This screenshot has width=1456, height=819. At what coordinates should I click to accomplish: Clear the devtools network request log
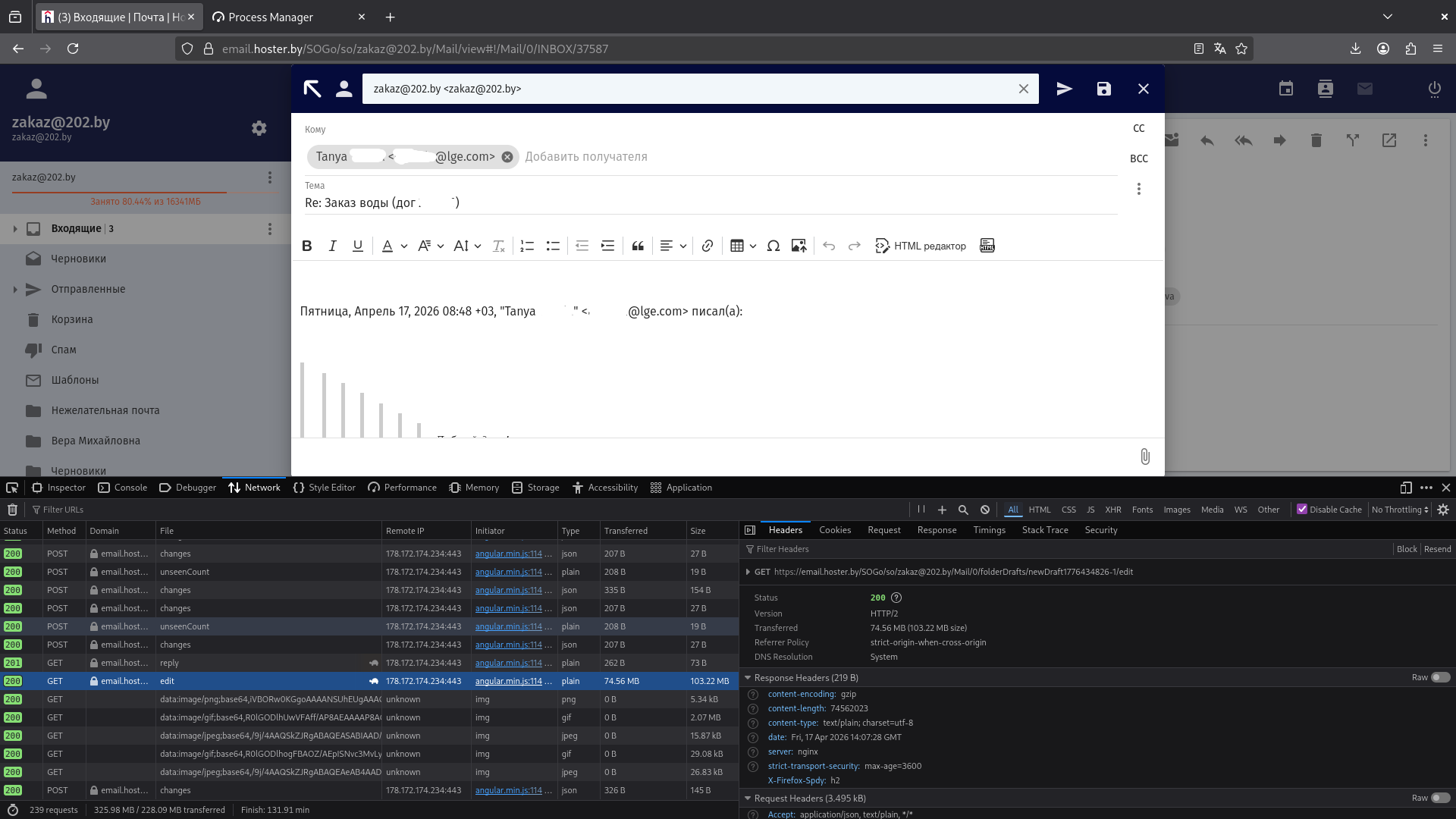(x=12, y=510)
